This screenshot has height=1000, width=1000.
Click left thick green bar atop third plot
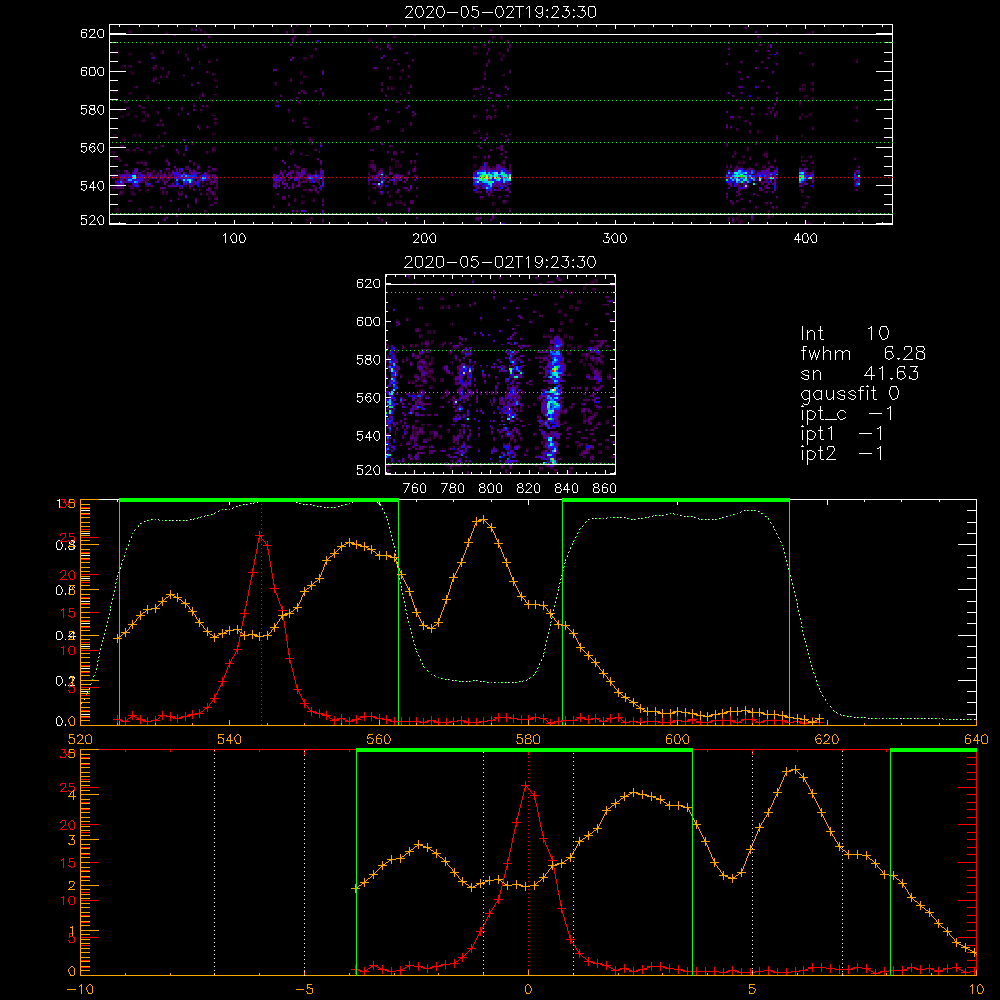coord(259,501)
